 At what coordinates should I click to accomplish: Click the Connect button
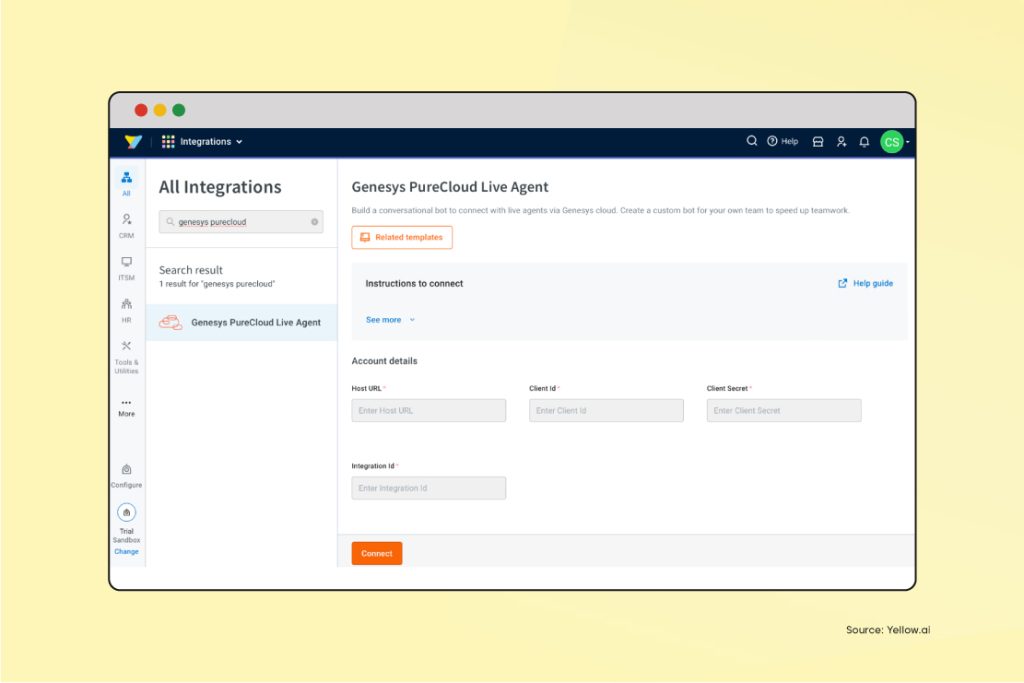[377, 554]
